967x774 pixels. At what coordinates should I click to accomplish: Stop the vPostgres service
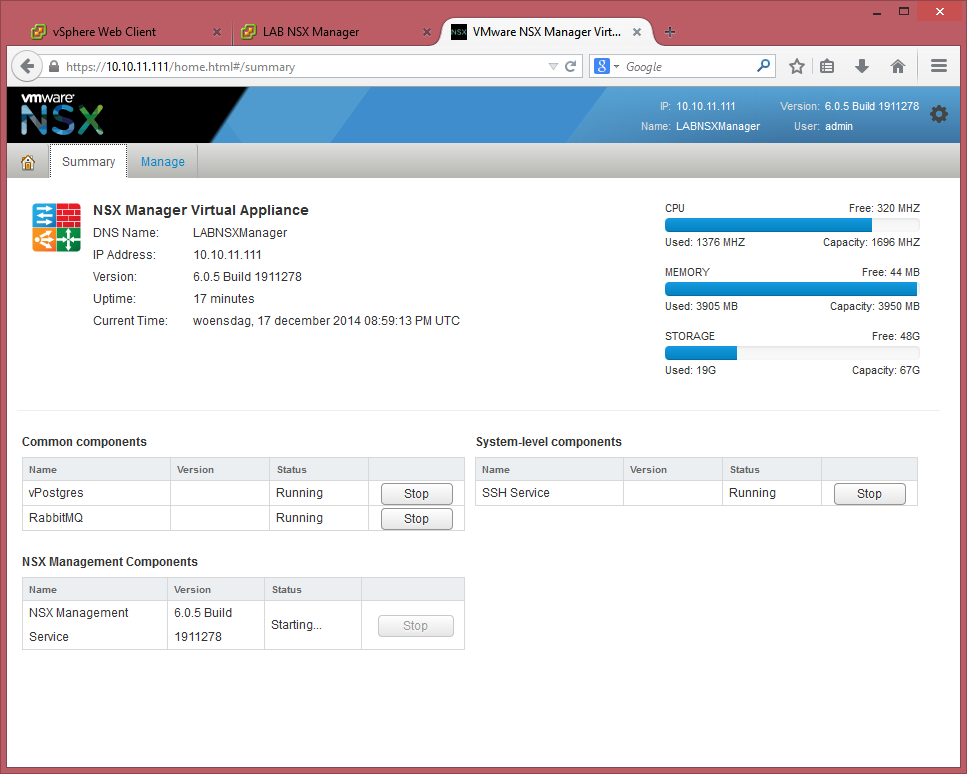(416, 494)
